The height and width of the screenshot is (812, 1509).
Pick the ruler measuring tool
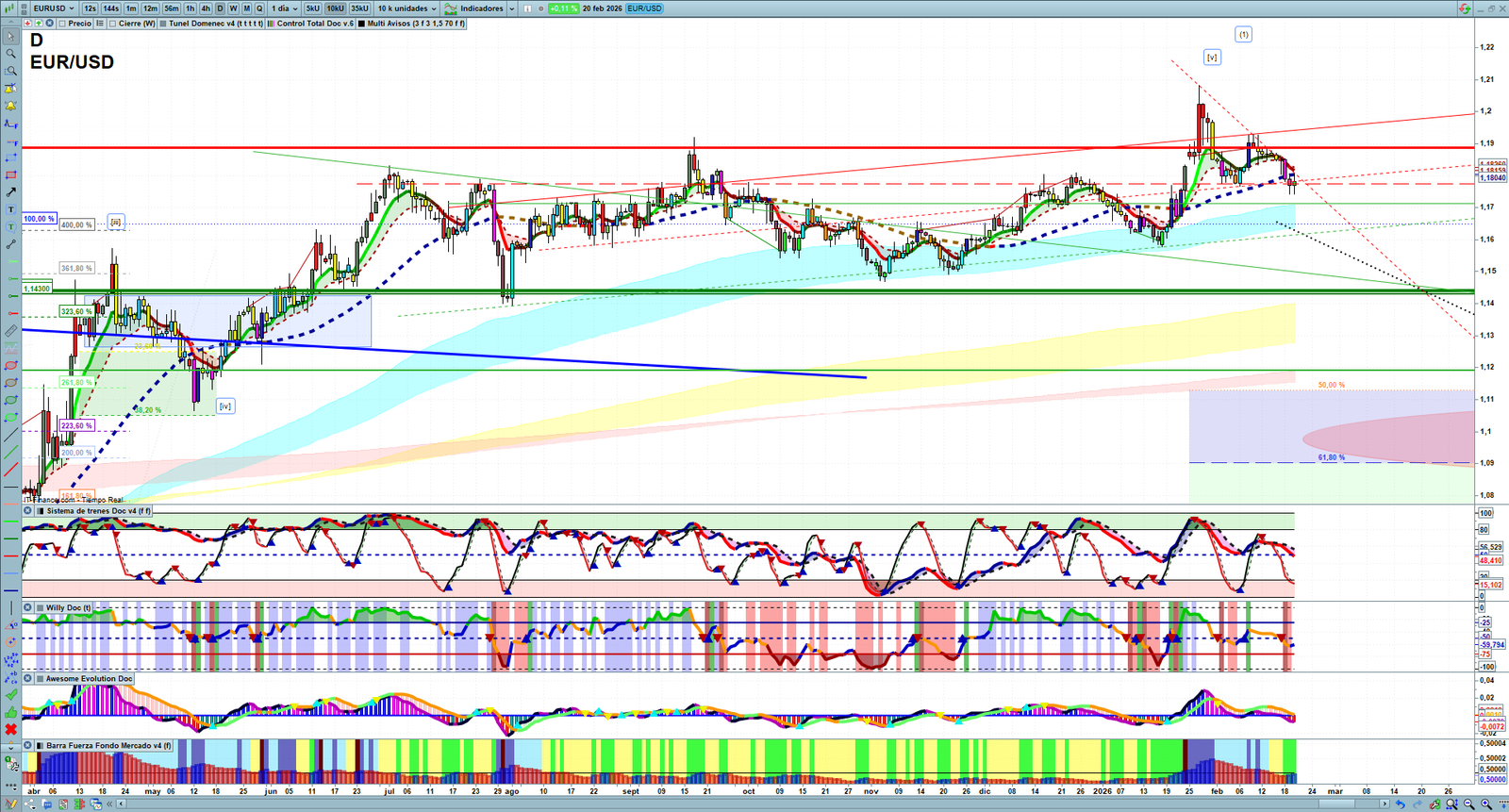point(10,331)
